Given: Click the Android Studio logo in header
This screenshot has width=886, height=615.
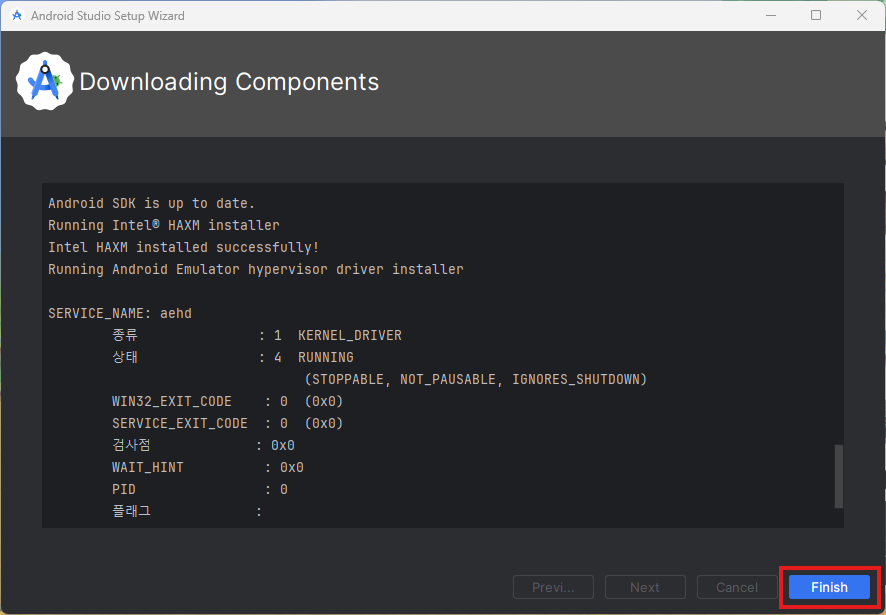Looking at the screenshot, I should (45, 81).
